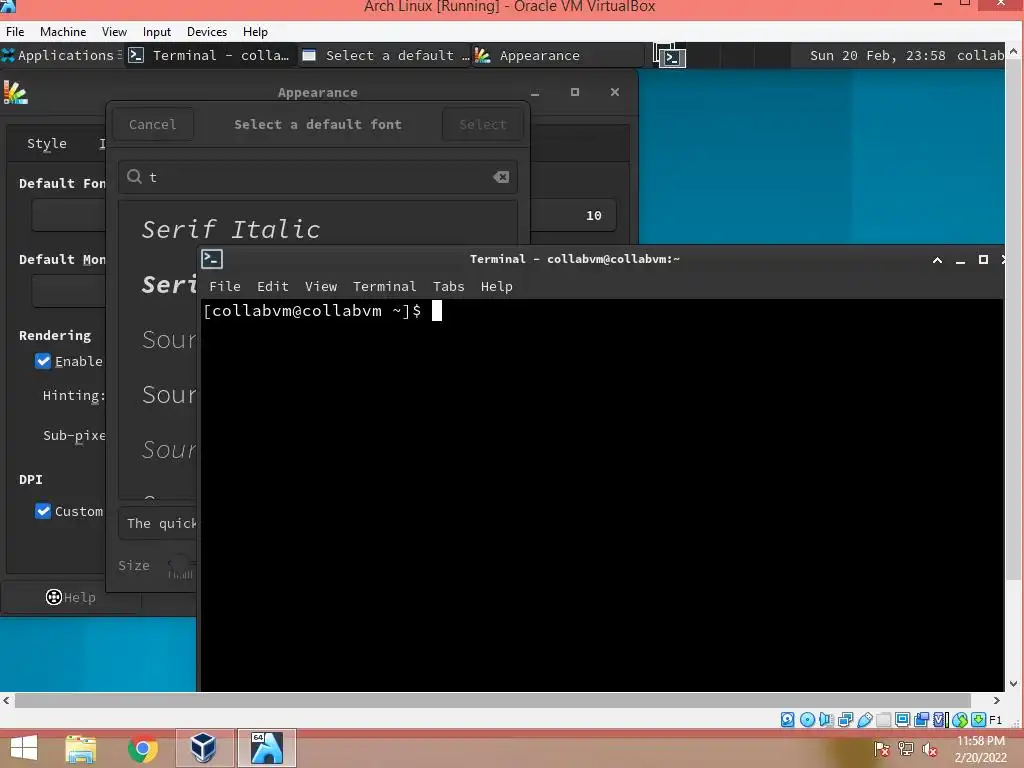
Task: Click the VirtualBox audio indicator icon
Action: pos(826,720)
